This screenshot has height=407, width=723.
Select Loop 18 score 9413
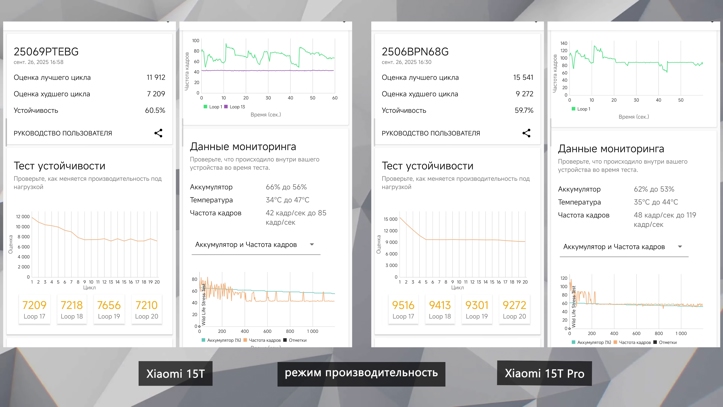(439, 309)
